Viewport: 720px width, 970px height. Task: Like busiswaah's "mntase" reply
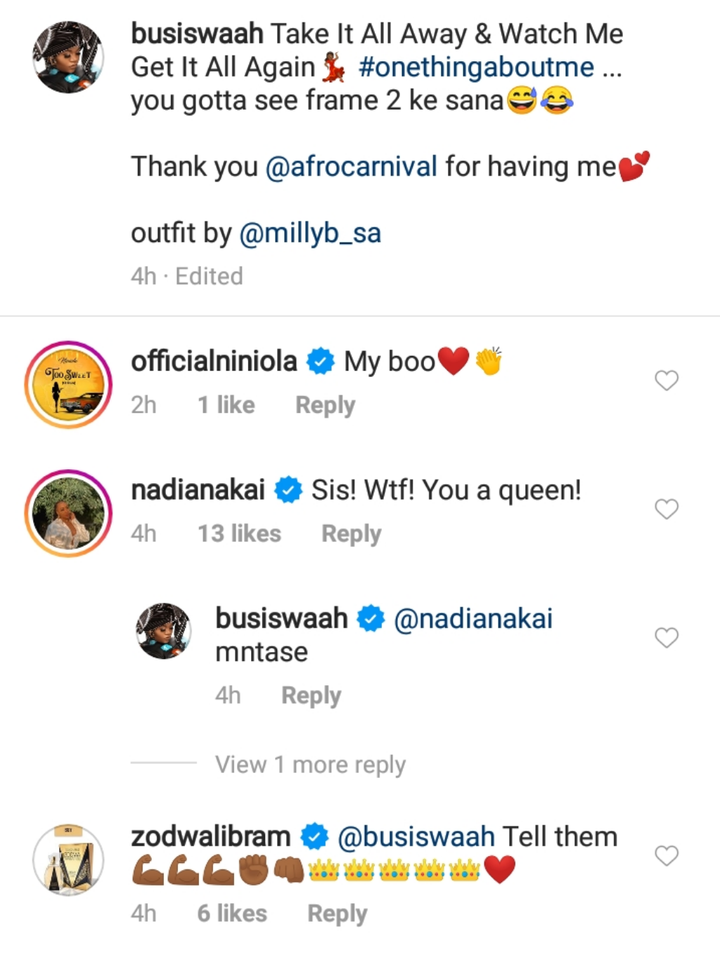(666, 637)
